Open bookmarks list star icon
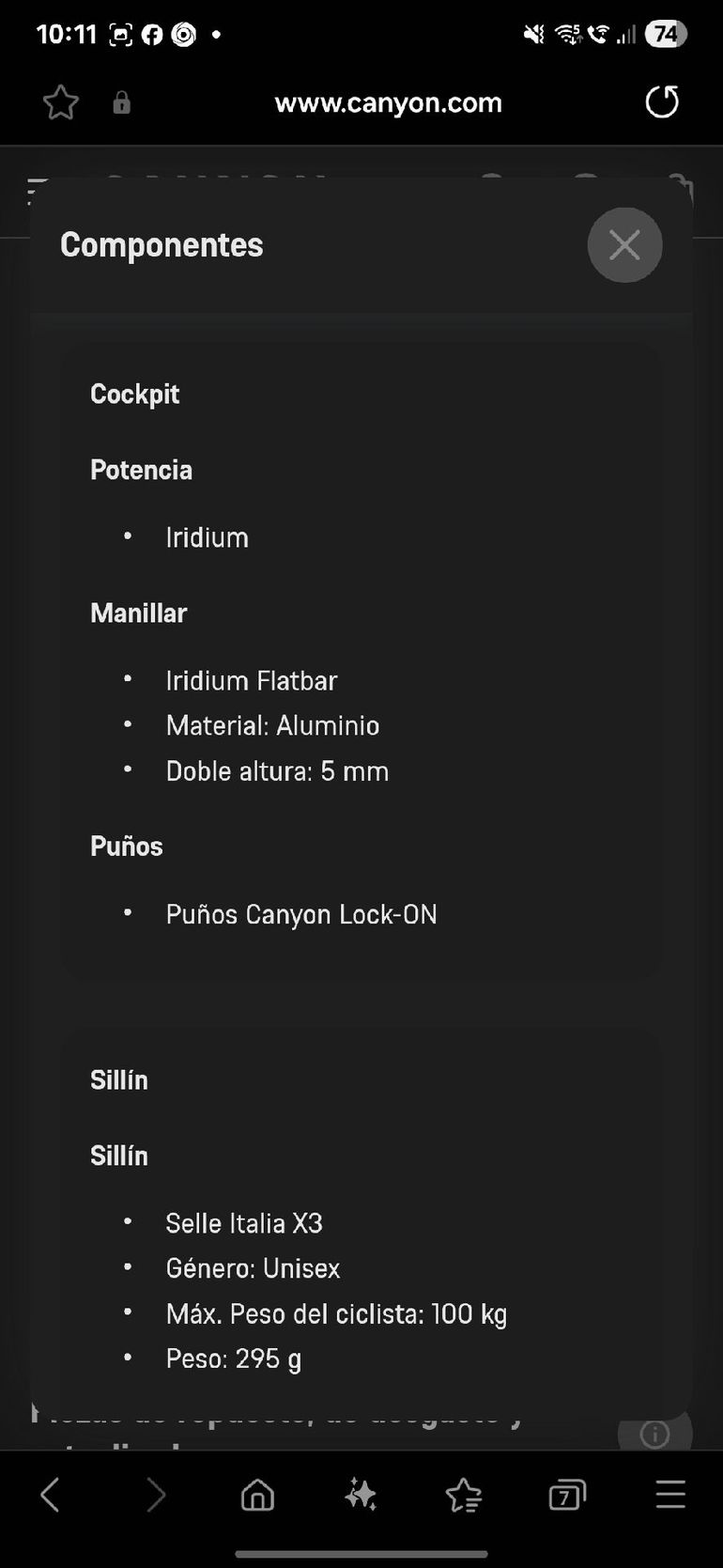 [x=464, y=1494]
